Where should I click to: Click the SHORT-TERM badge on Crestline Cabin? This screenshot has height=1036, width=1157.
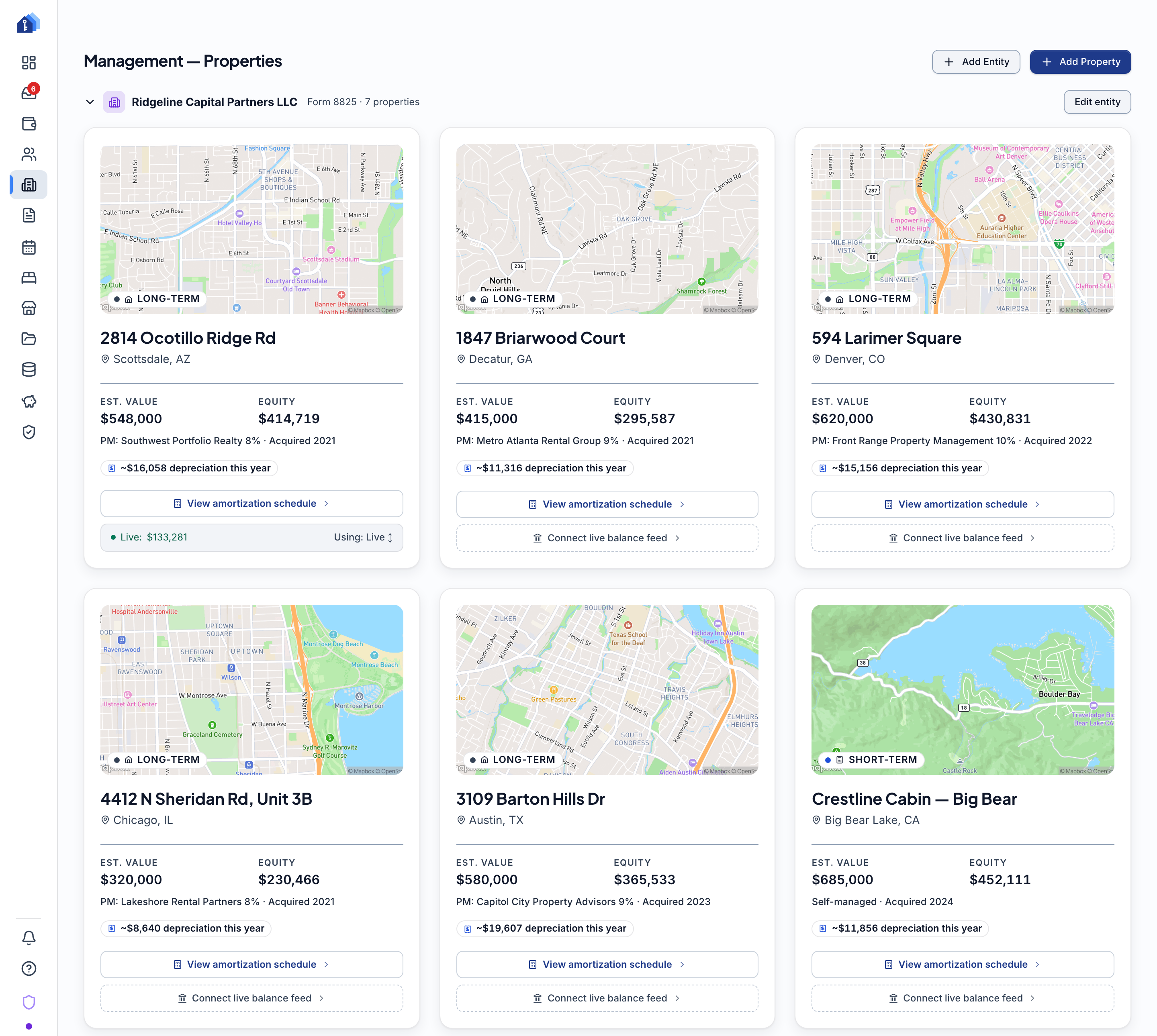point(871,759)
